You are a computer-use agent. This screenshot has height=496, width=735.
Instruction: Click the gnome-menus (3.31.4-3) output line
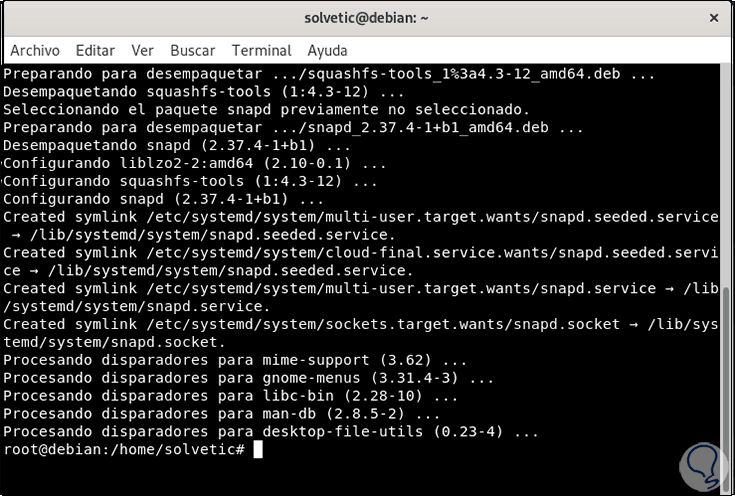(248, 378)
